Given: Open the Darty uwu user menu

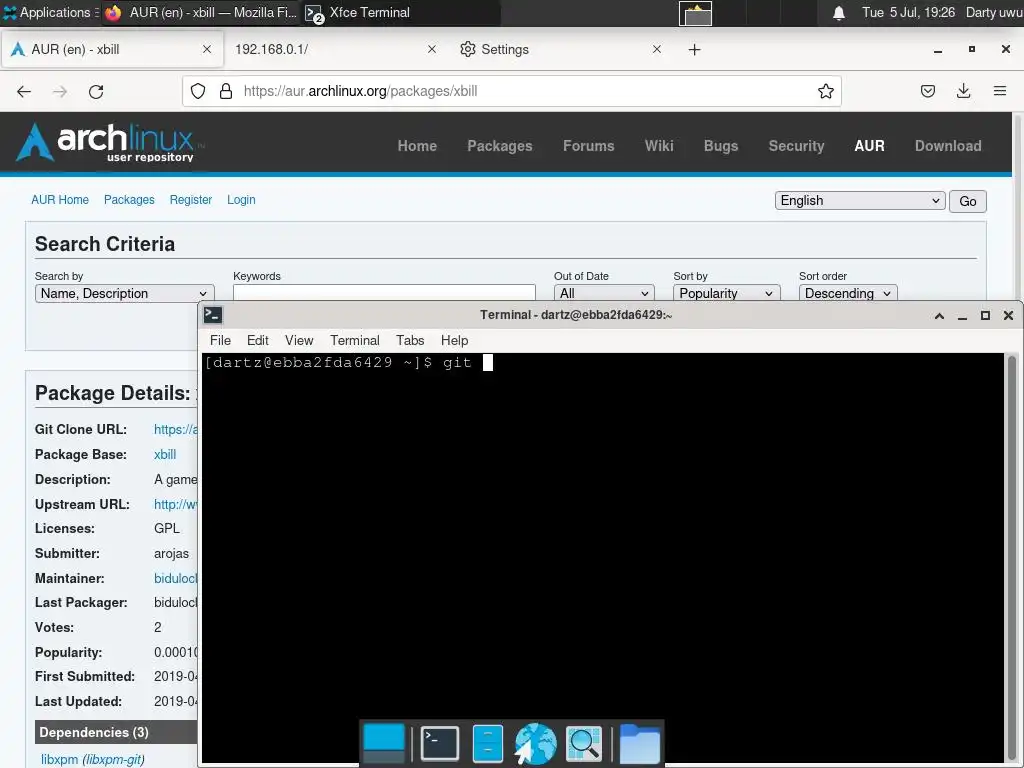Looking at the screenshot, I should click(x=994, y=12).
